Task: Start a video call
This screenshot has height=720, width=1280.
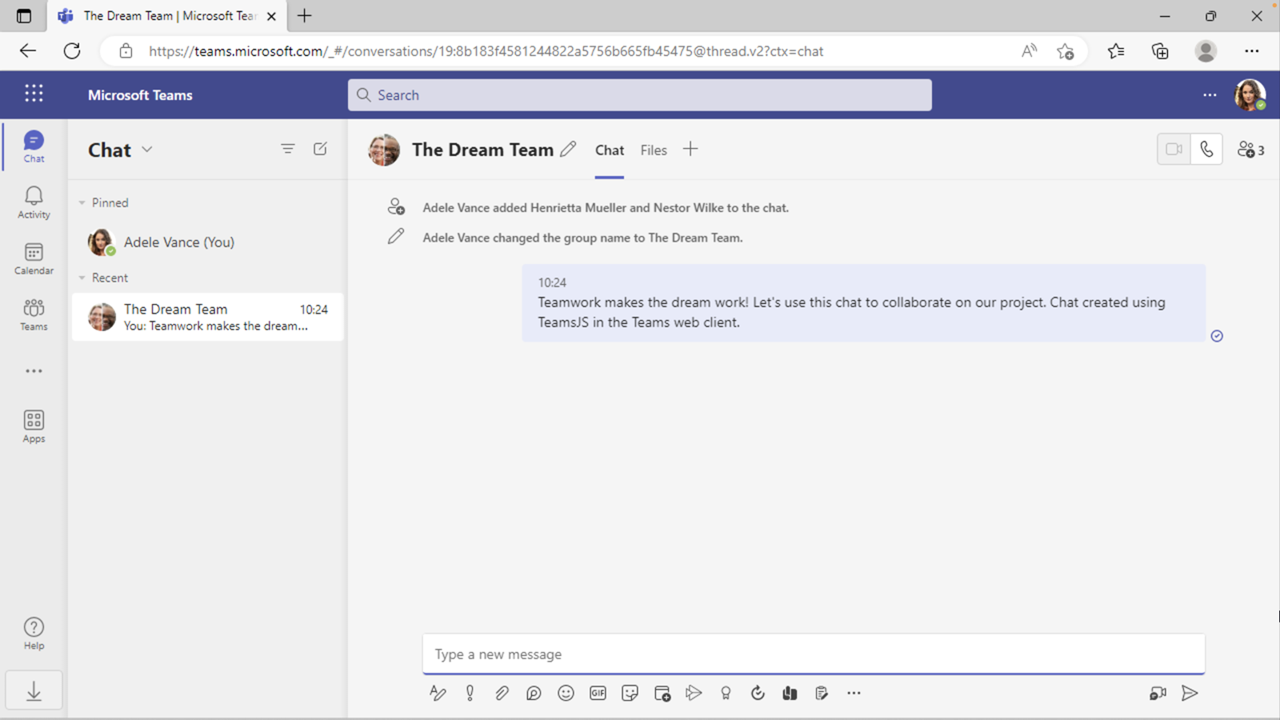Action: (x=1174, y=149)
